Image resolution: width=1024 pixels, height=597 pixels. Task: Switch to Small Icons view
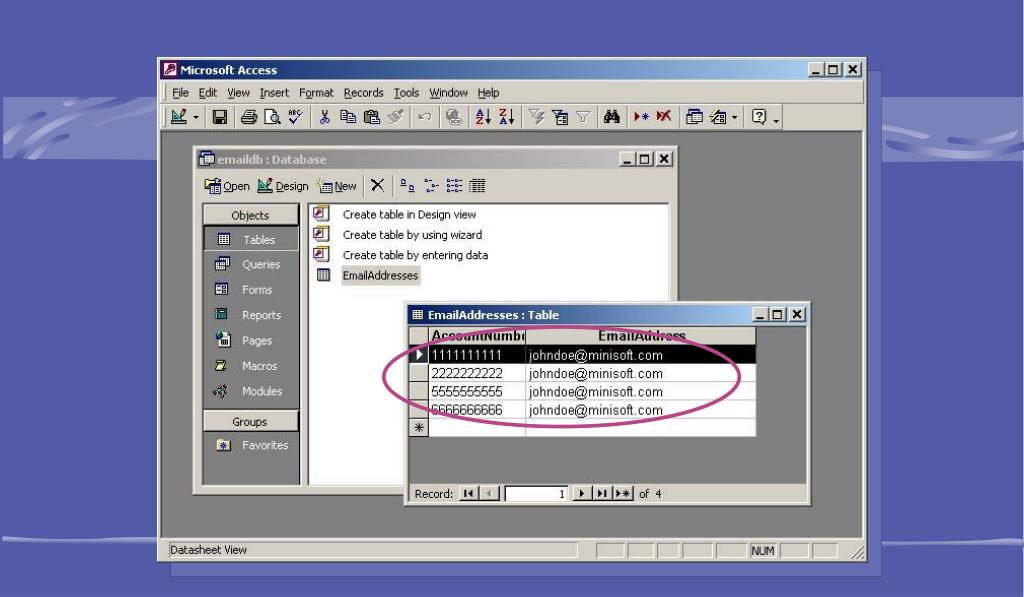pos(431,186)
